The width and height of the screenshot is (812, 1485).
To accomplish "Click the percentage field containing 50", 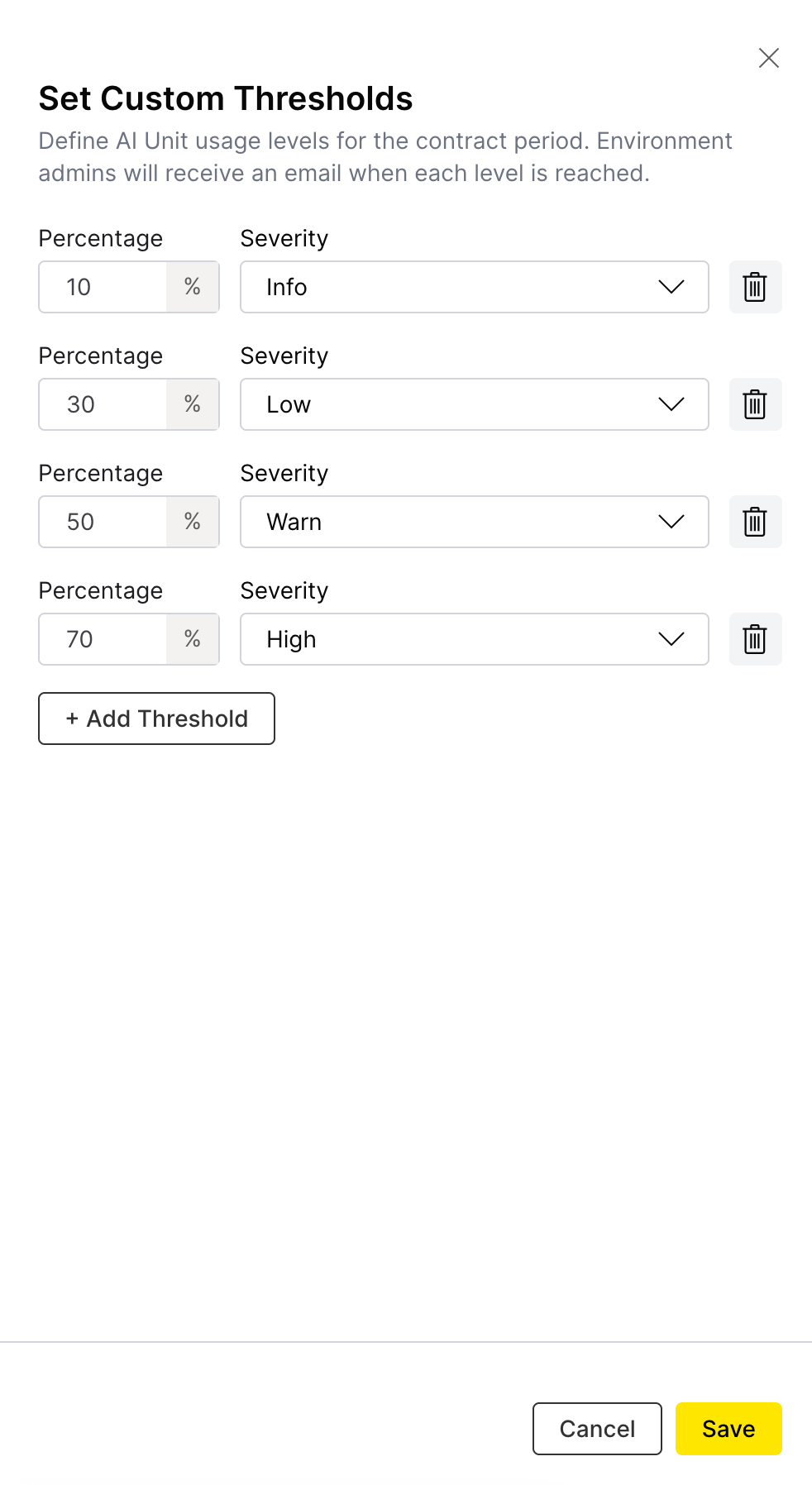I will [x=103, y=522].
